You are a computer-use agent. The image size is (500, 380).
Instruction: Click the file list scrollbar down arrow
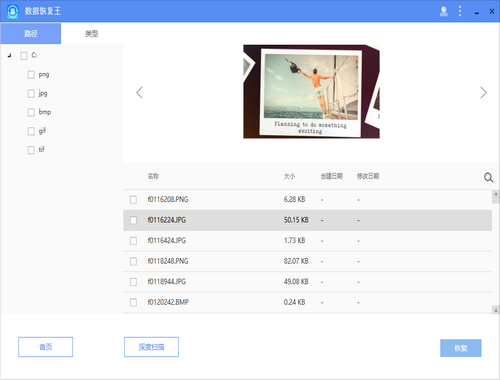(496, 310)
